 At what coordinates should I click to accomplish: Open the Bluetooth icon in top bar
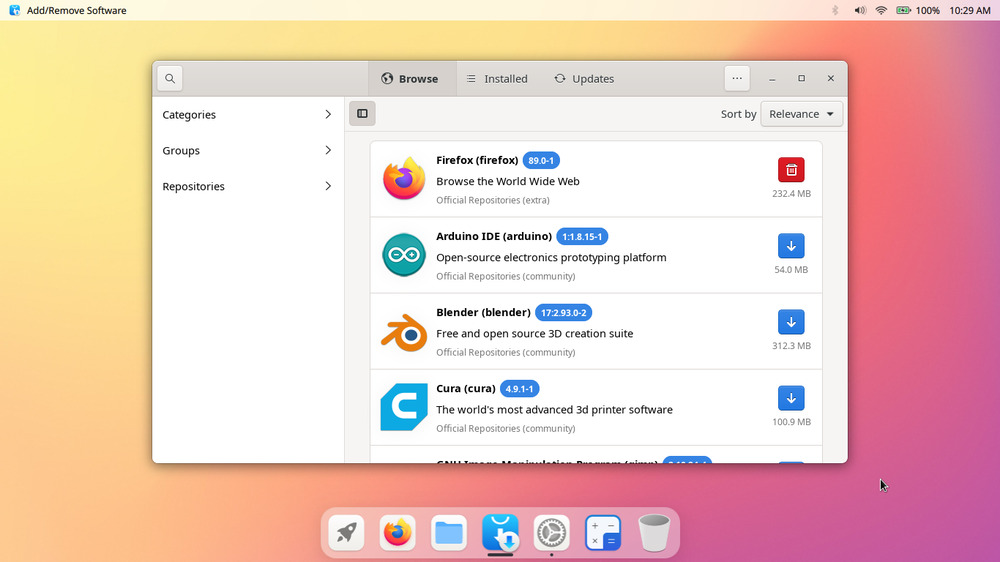pyautogui.click(x=835, y=10)
